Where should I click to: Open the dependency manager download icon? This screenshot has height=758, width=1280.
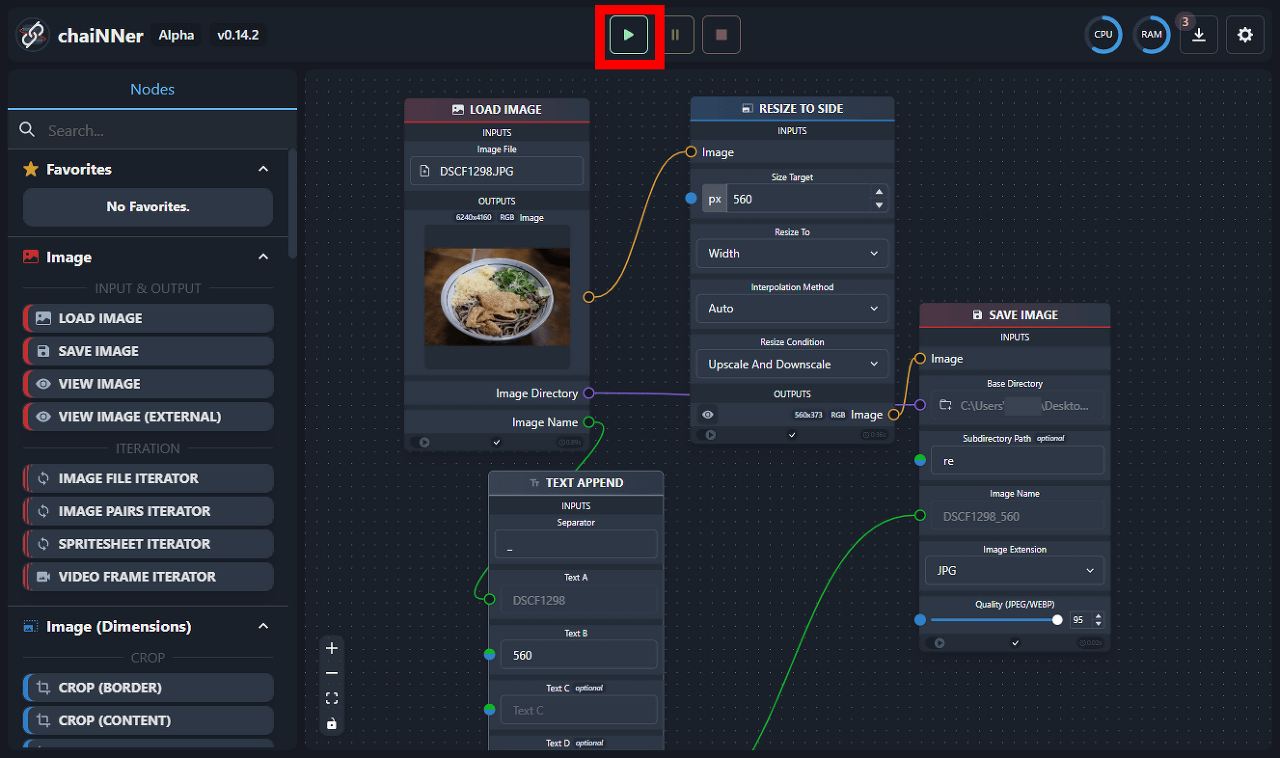tap(1199, 35)
